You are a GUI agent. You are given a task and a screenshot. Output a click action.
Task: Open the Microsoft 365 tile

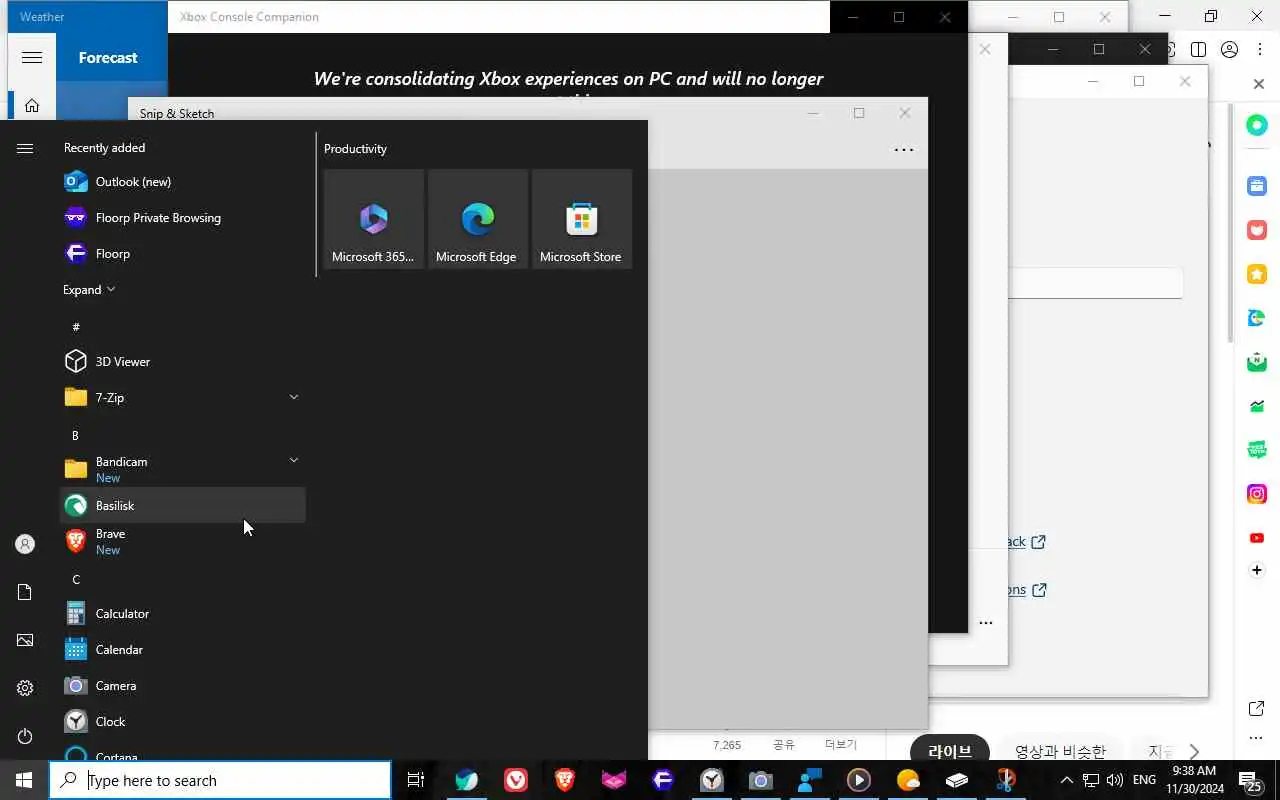click(x=374, y=219)
